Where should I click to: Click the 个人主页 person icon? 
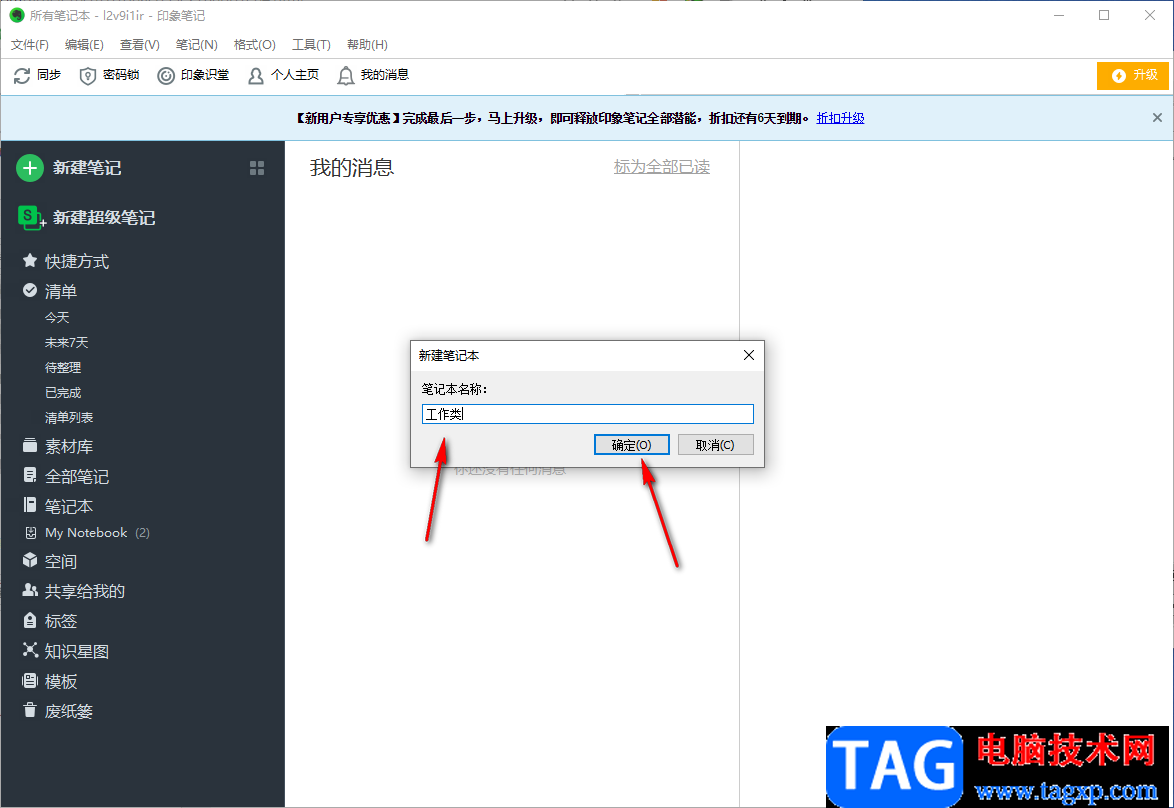coord(255,75)
